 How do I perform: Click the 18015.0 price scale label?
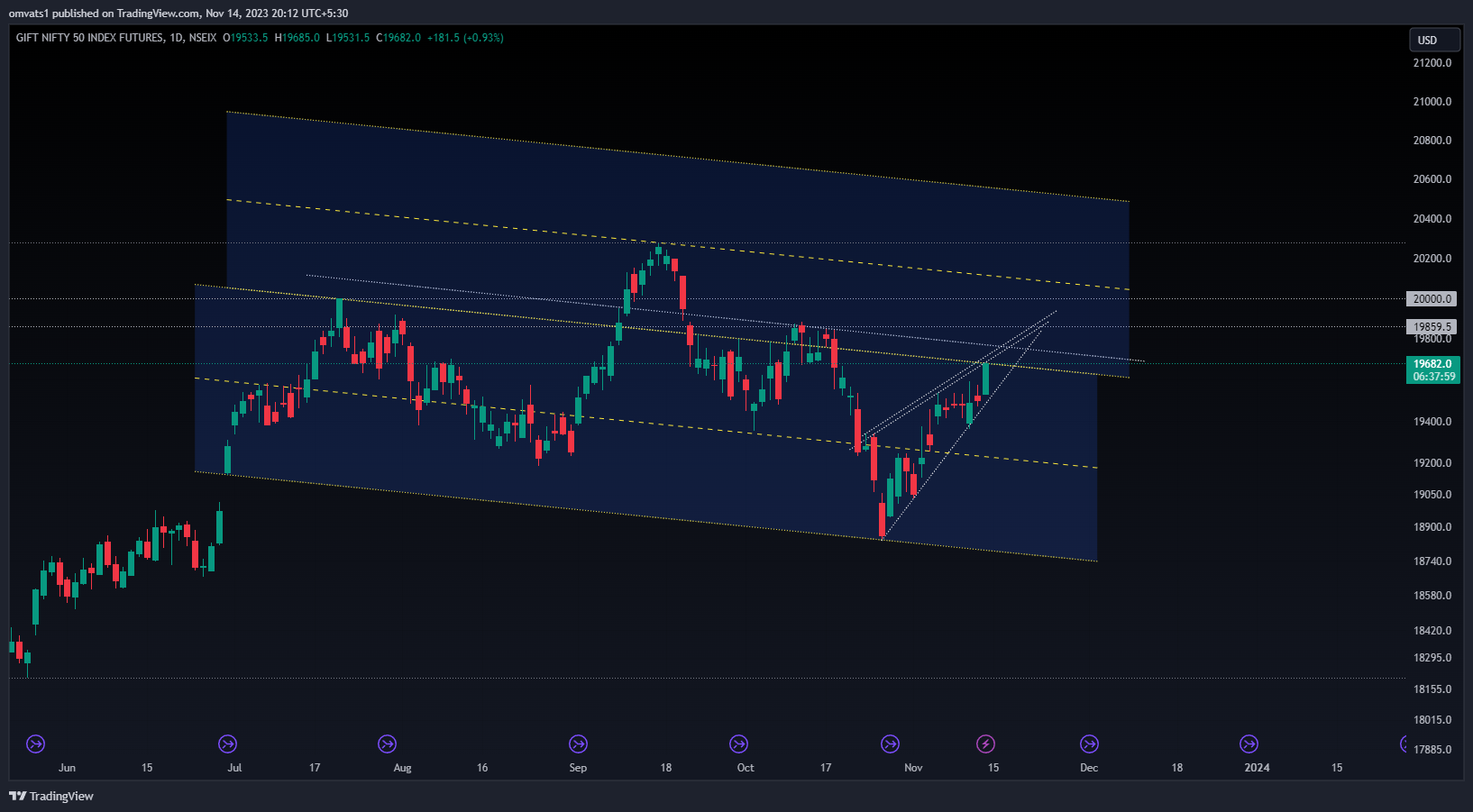point(1432,720)
